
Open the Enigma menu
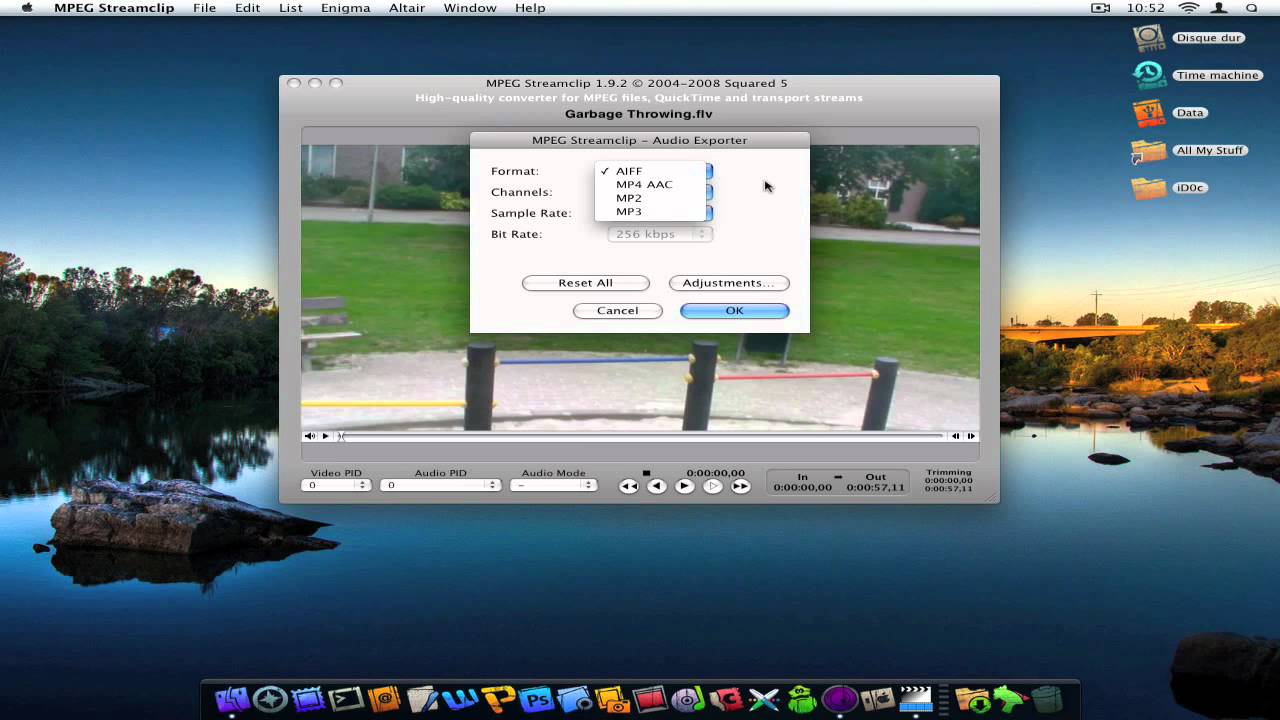click(x=346, y=8)
